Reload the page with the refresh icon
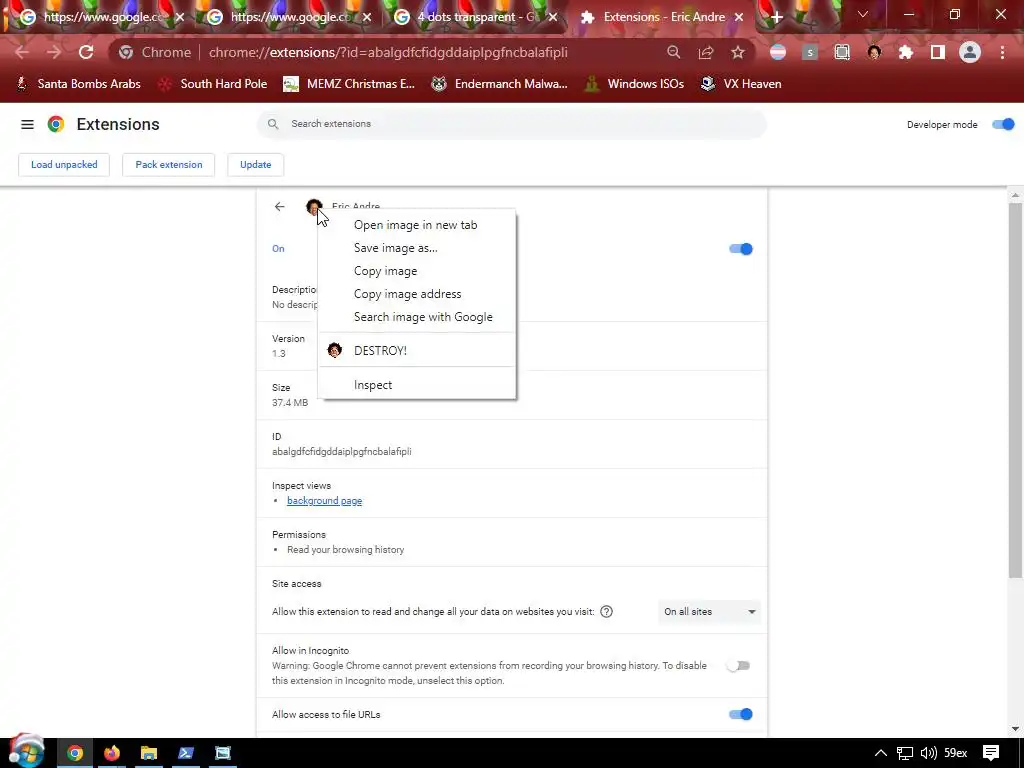 click(86, 52)
